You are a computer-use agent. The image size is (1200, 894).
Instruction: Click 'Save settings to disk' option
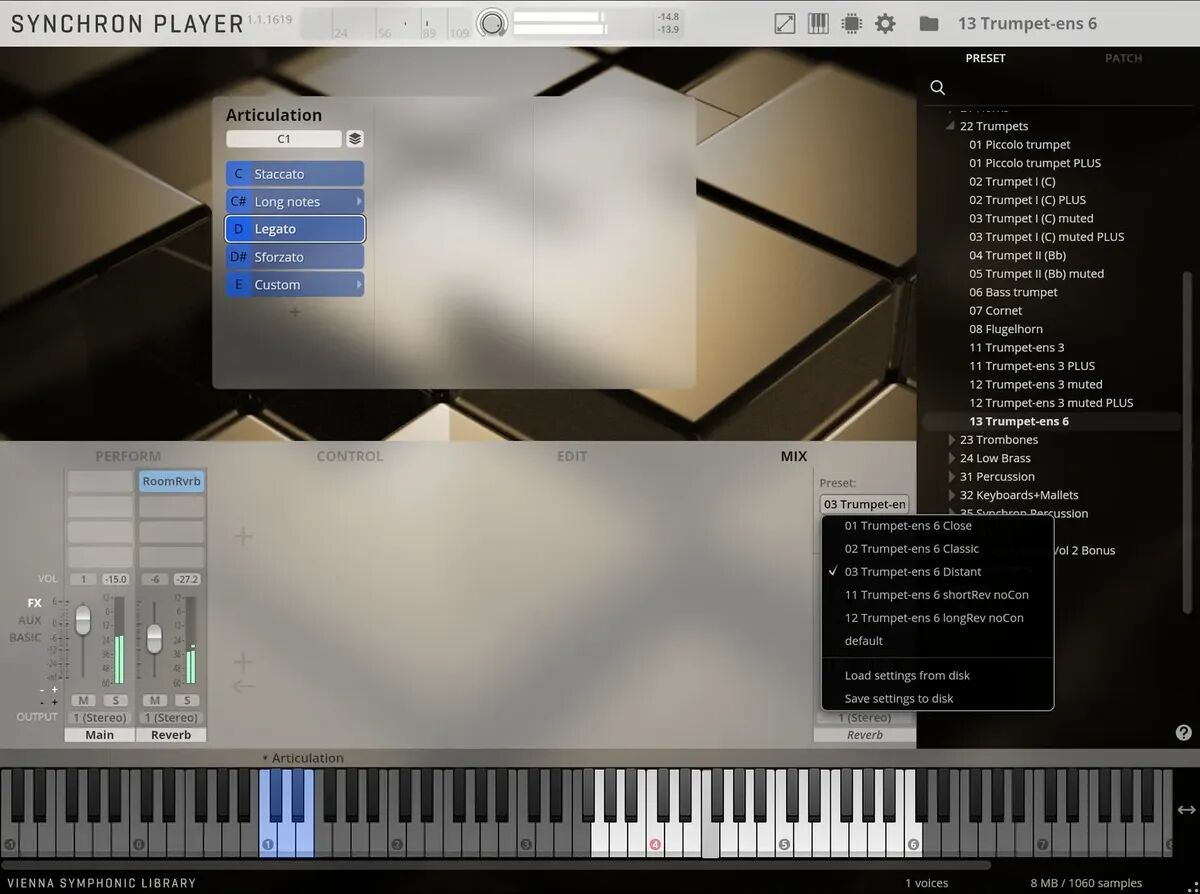point(899,699)
